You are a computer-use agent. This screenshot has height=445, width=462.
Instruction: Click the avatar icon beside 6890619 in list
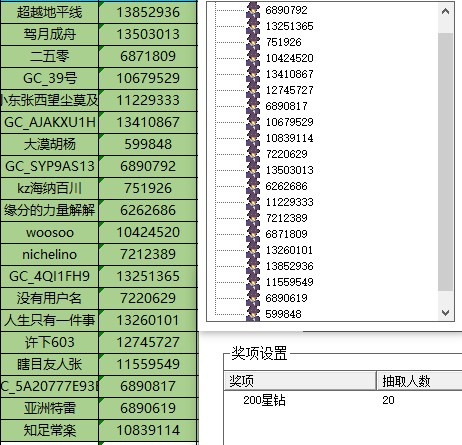click(x=253, y=298)
